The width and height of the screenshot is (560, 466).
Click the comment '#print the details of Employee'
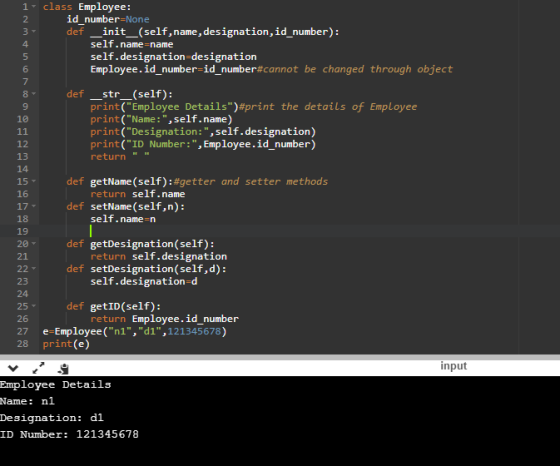click(x=328, y=107)
